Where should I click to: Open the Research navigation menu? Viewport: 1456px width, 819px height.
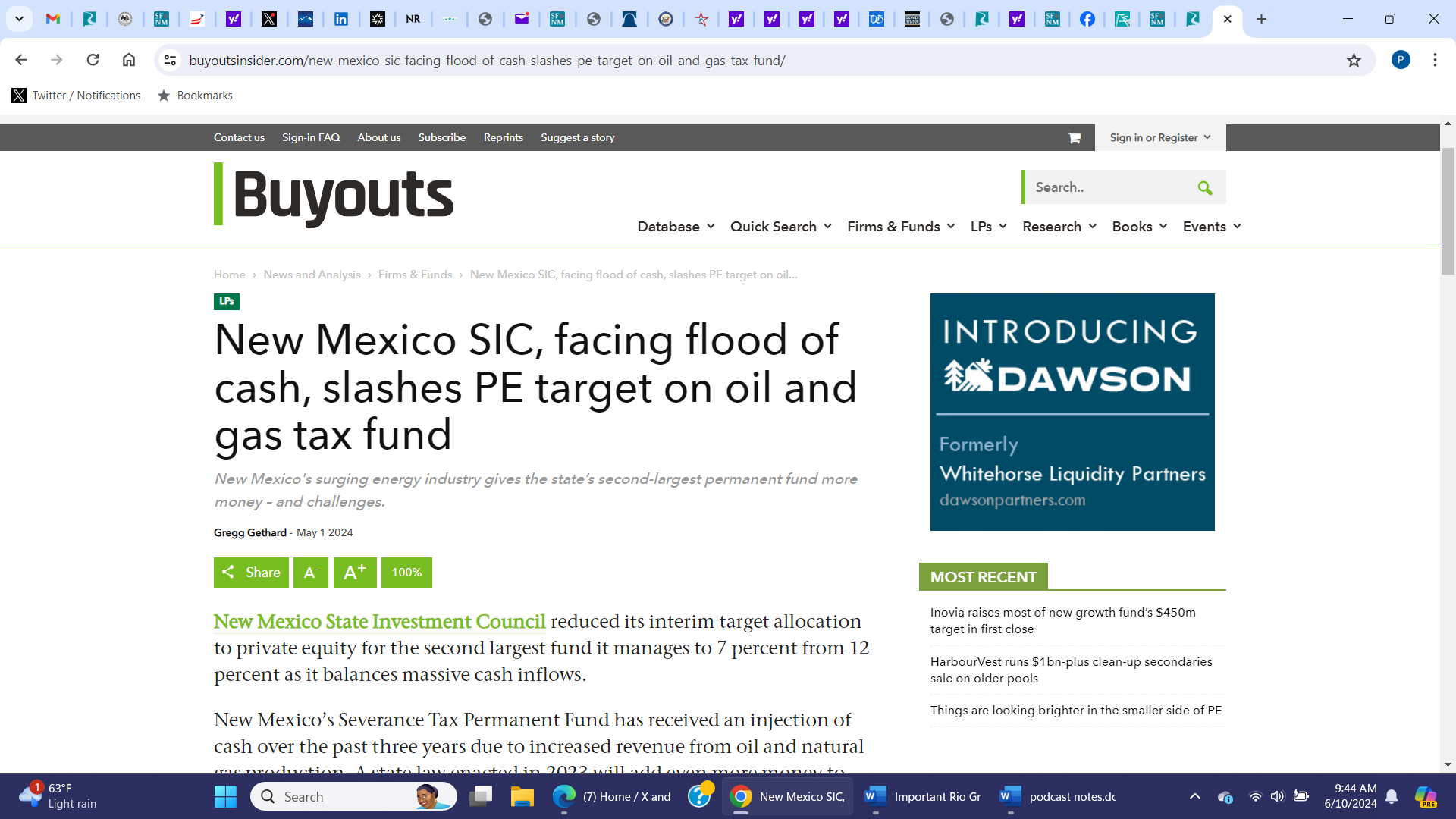[1059, 227]
